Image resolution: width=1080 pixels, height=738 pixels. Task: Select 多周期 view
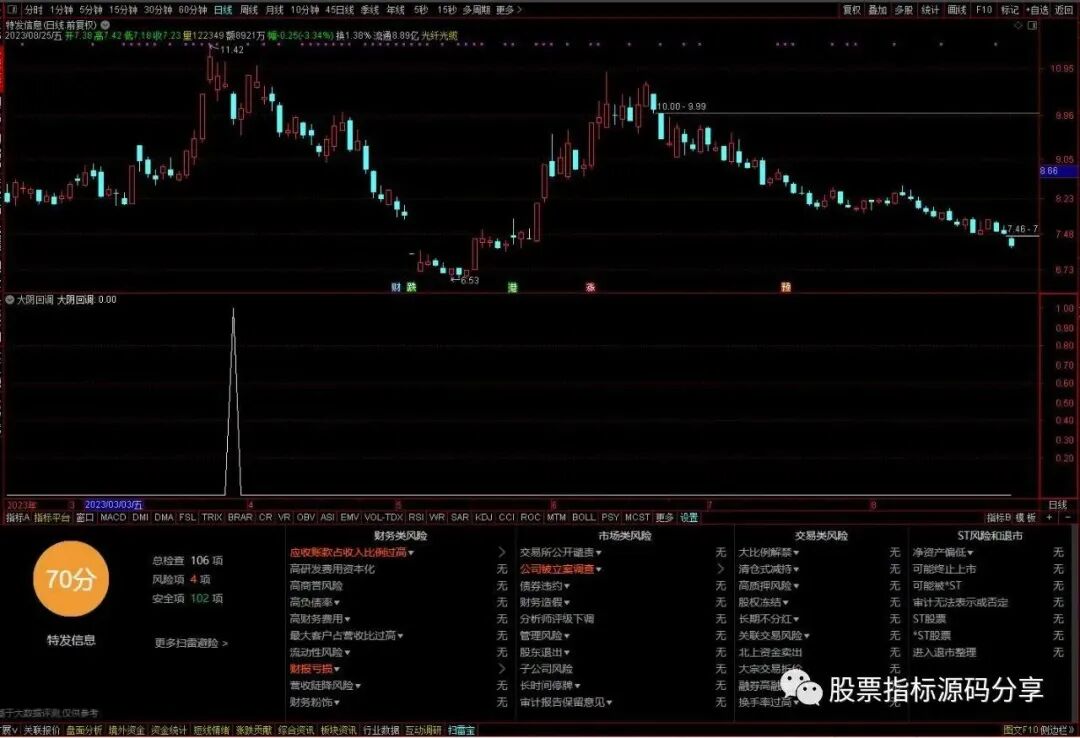click(476, 10)
